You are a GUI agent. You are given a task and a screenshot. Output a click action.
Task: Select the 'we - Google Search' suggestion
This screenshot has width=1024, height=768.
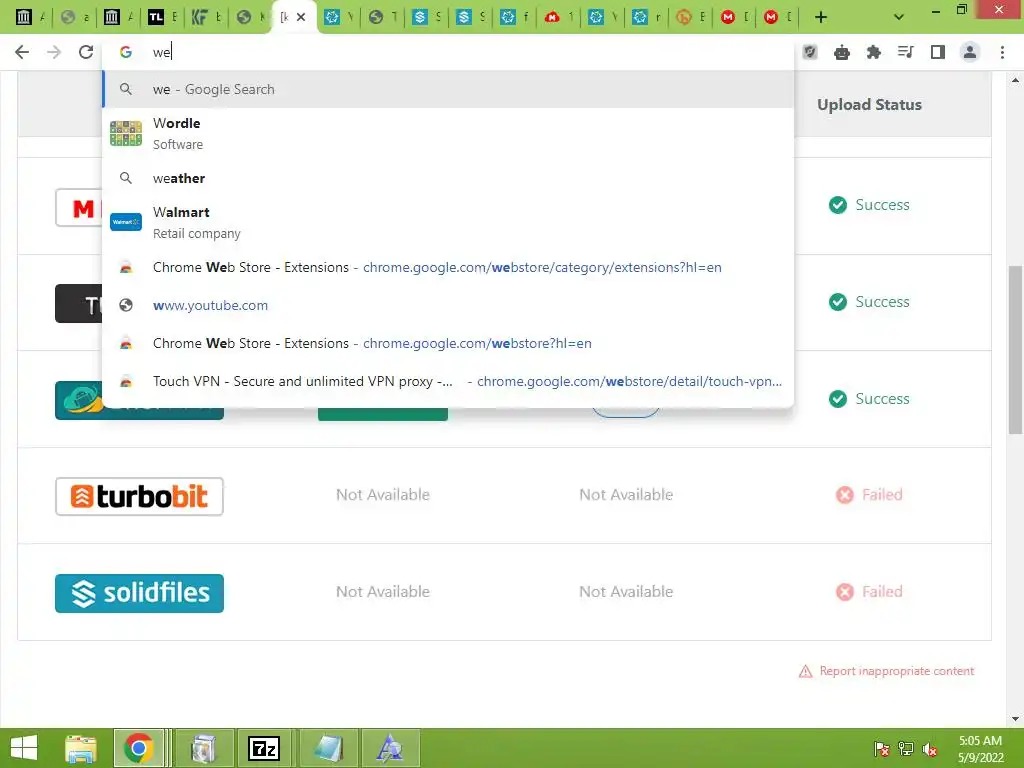pyautogui.click(x=448, y=89)
